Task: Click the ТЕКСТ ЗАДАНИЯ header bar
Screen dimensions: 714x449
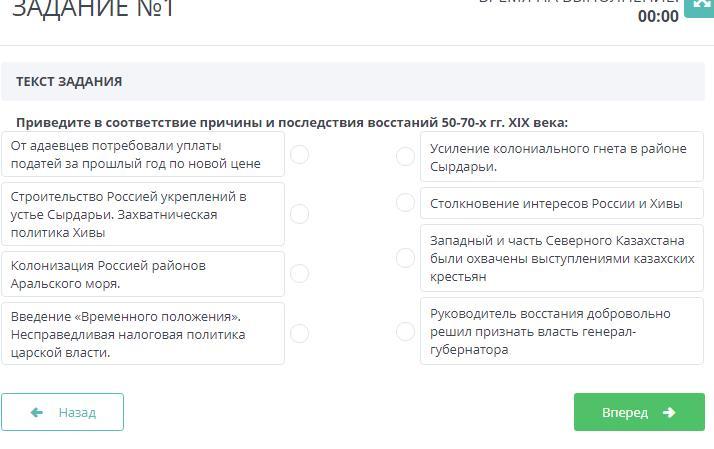Action: [353, 82]
